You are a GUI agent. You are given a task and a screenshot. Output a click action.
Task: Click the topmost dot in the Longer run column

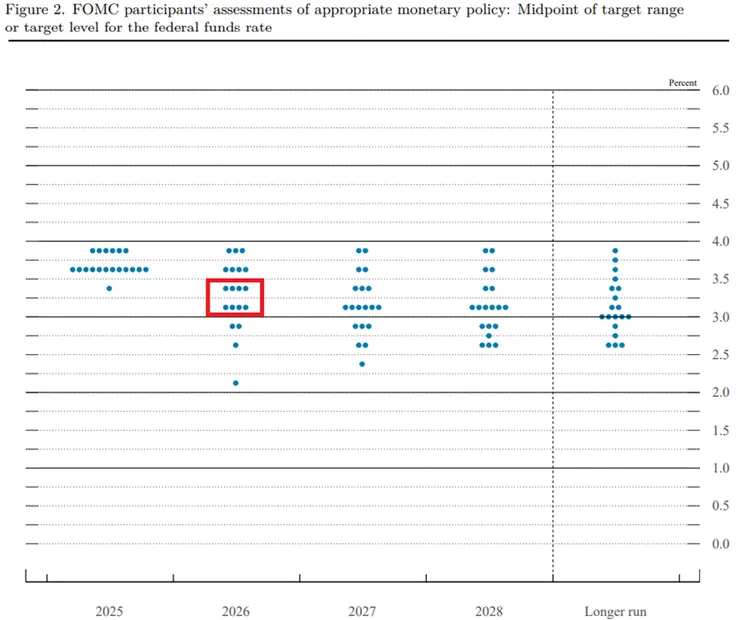[x=615, y=251]
